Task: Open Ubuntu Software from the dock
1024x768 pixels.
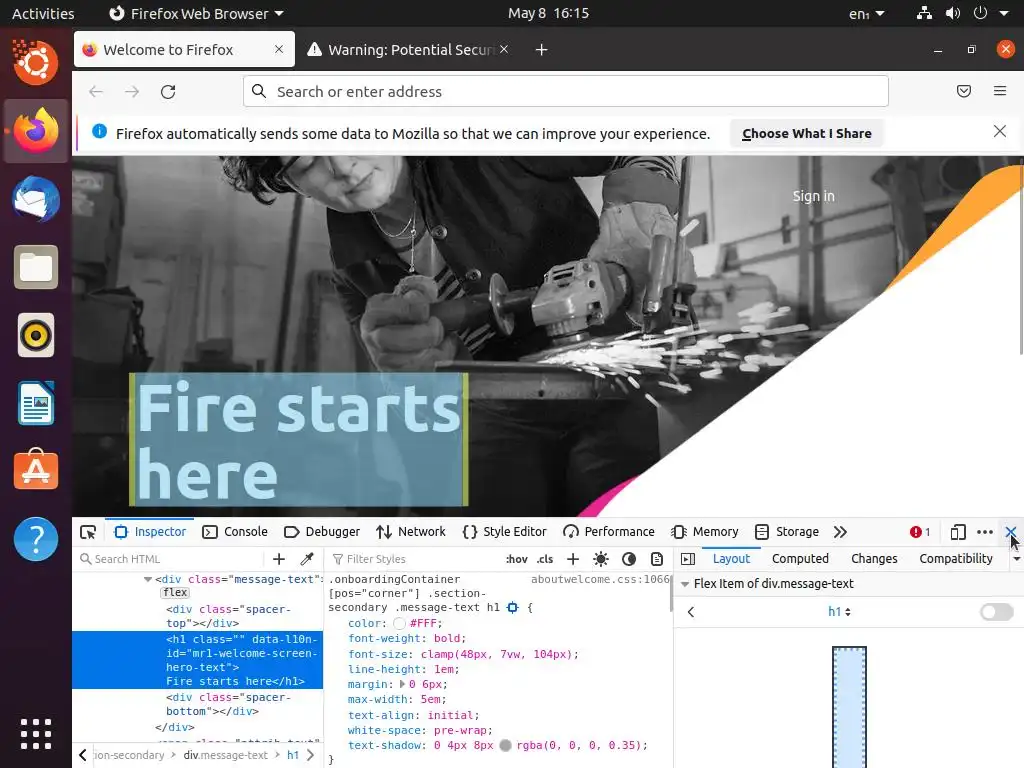Action: (x=36, y=470)
